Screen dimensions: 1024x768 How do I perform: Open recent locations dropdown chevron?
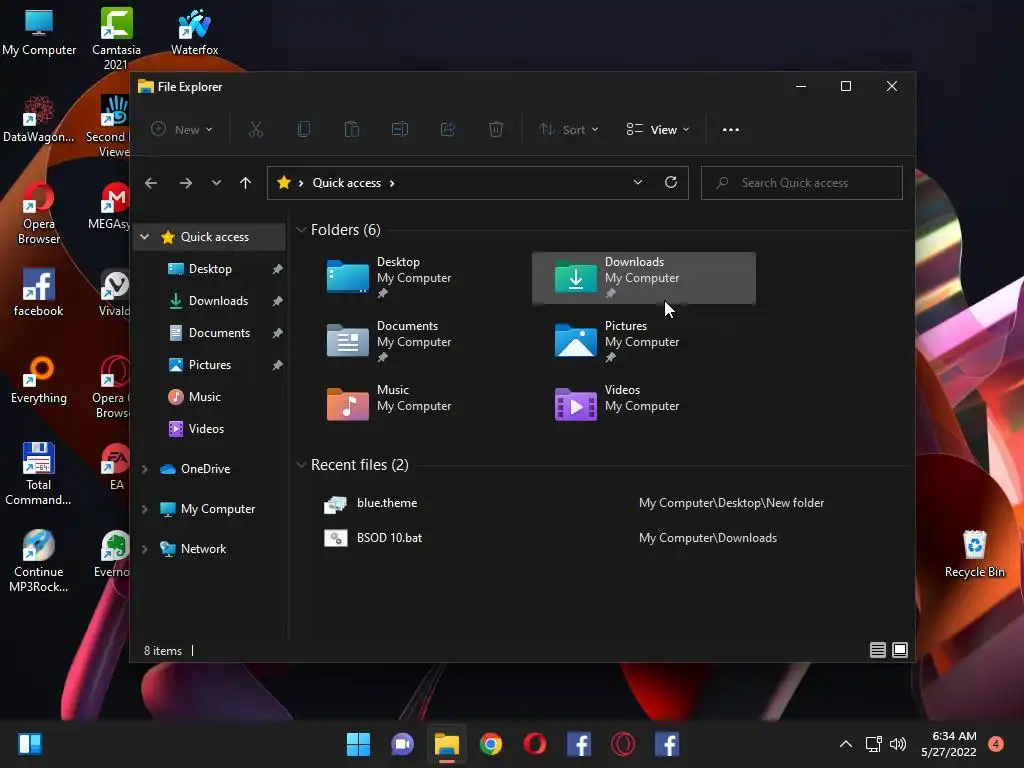tap(216, 183)
